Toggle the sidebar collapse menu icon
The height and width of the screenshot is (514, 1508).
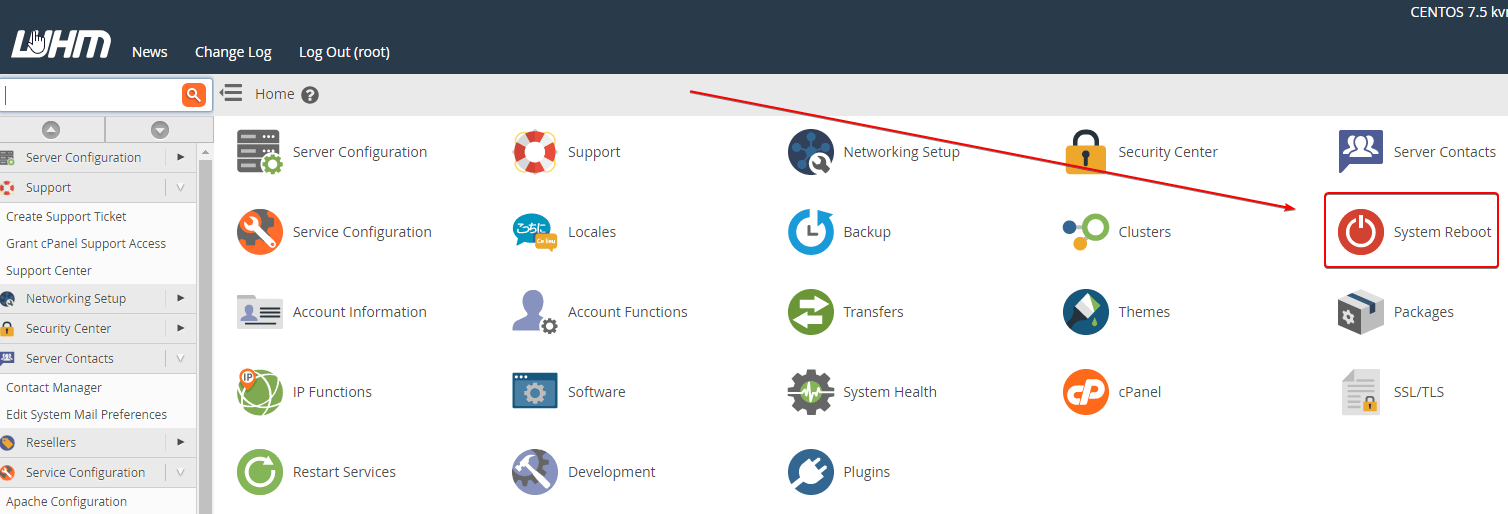point(231,93)
